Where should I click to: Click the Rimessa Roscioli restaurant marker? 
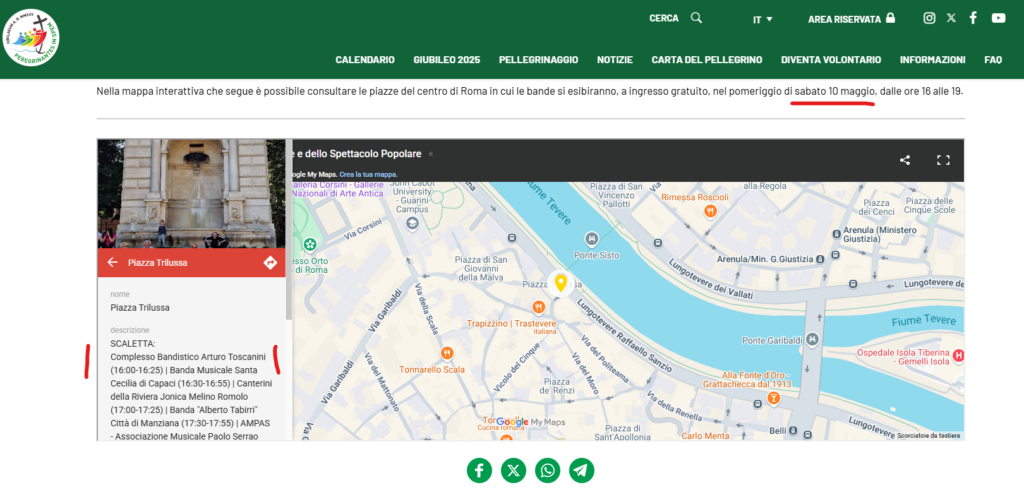[x=711, y=211]
